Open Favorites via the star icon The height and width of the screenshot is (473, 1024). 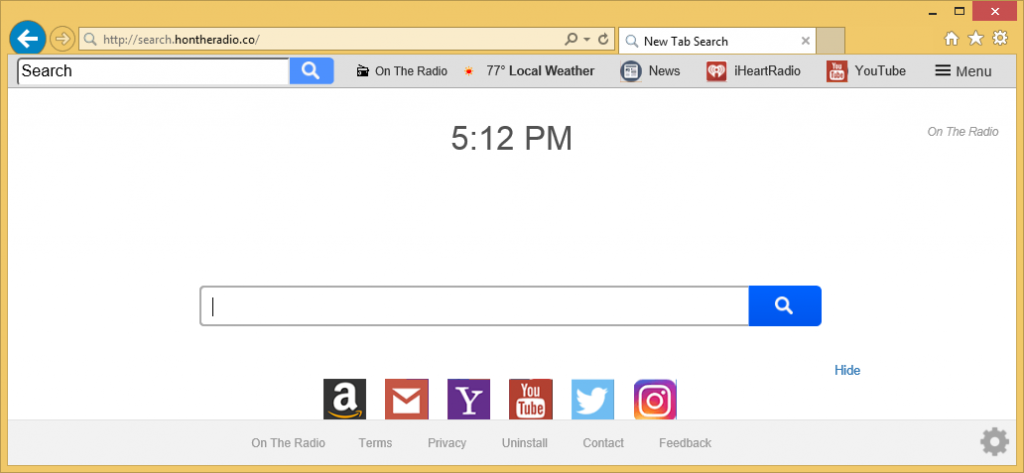(975, 39)
